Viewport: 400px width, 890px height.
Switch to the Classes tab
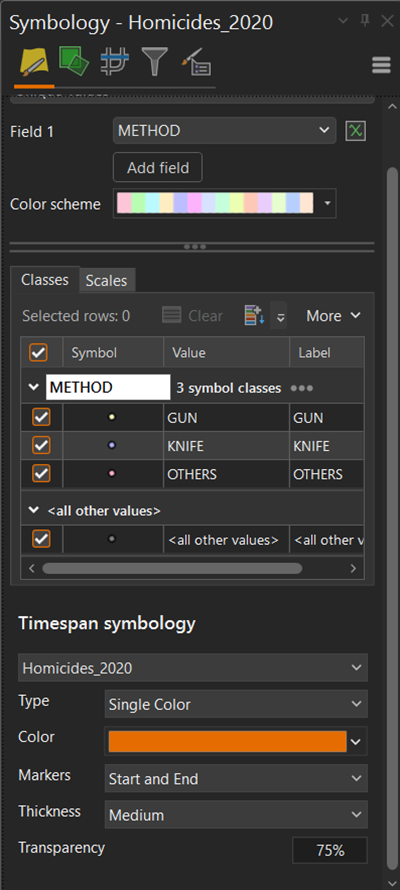tap(45, 279)
